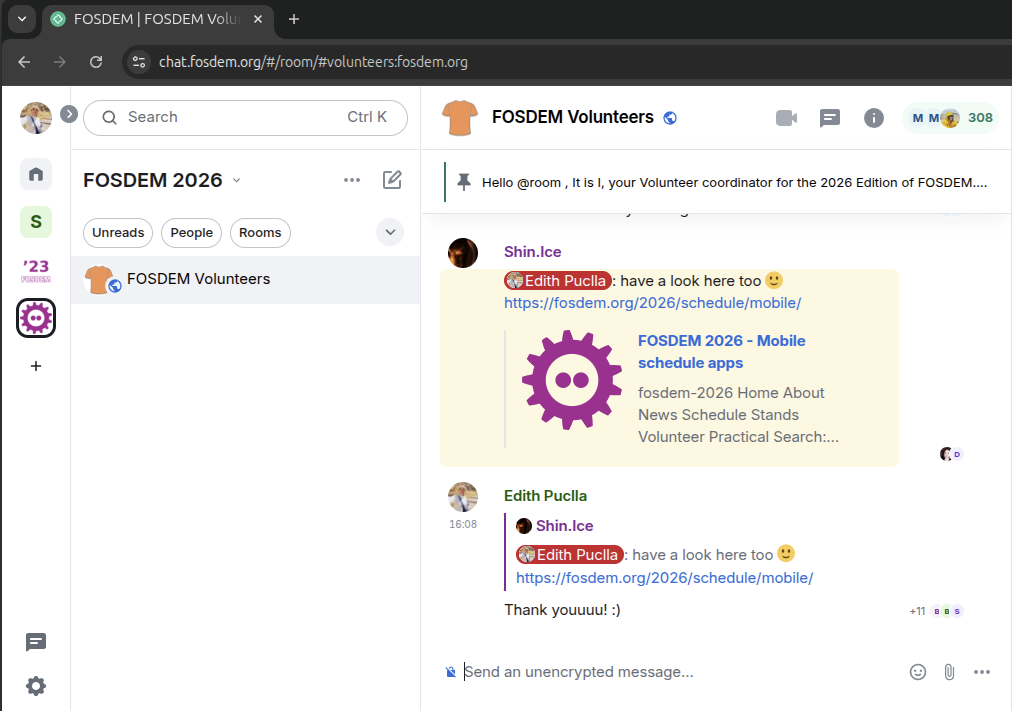Open the FOSDEM 2026 - Mobile schedule apps preview title
The height and width of the screenshot is (711, 1012).
[x=722, y=352]
